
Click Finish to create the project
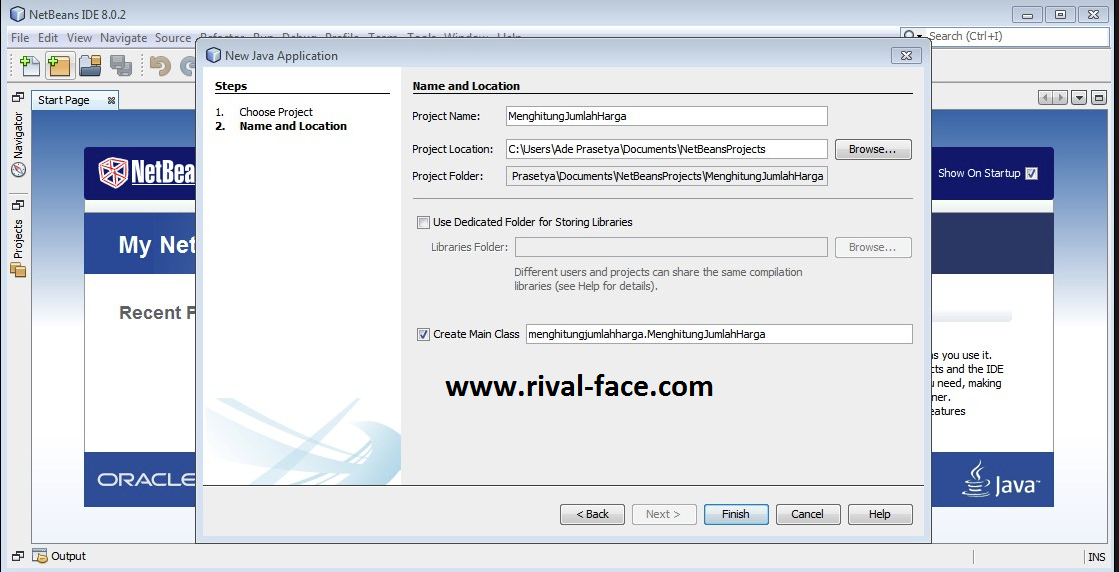(736, 514)
